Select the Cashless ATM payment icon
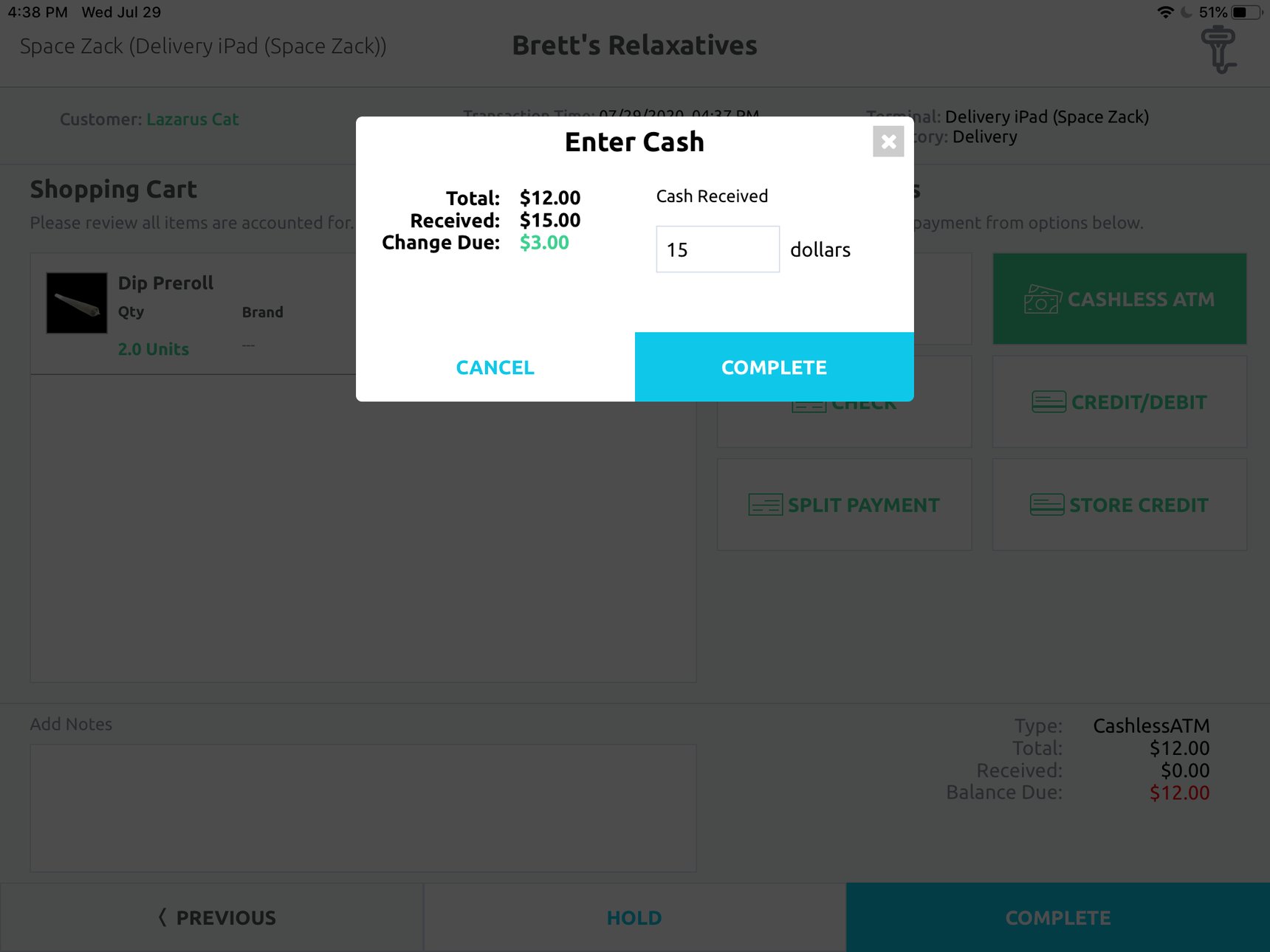 pos(1042,299)
